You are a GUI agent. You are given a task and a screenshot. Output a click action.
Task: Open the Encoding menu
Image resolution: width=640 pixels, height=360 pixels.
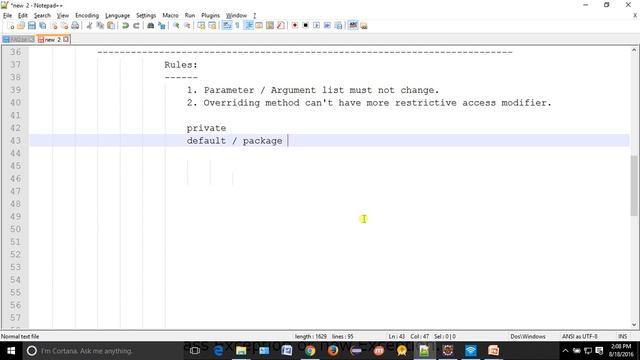87,16
